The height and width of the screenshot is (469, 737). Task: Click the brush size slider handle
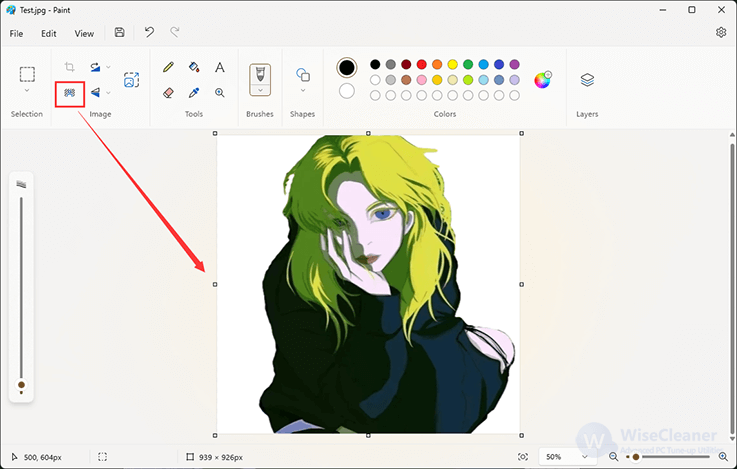(21, 385)
